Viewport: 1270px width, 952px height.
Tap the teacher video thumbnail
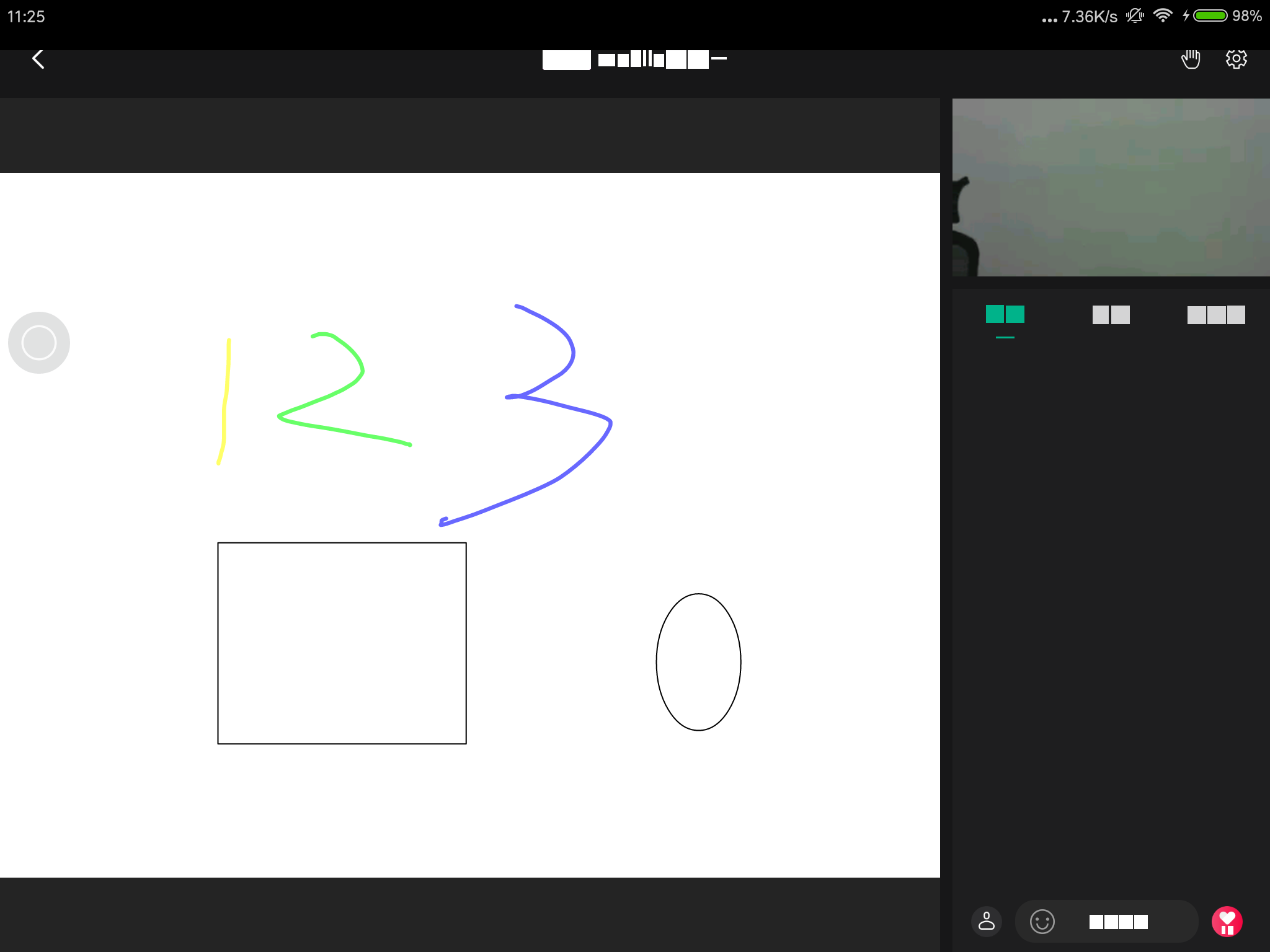pos(1111,187)
